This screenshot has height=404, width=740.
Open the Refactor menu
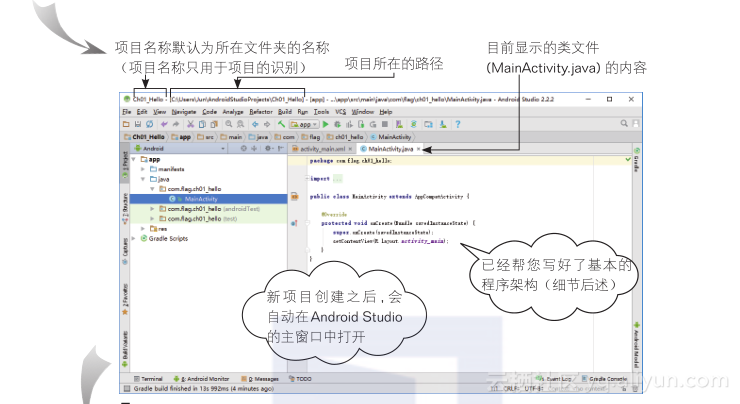pos(261,112)
